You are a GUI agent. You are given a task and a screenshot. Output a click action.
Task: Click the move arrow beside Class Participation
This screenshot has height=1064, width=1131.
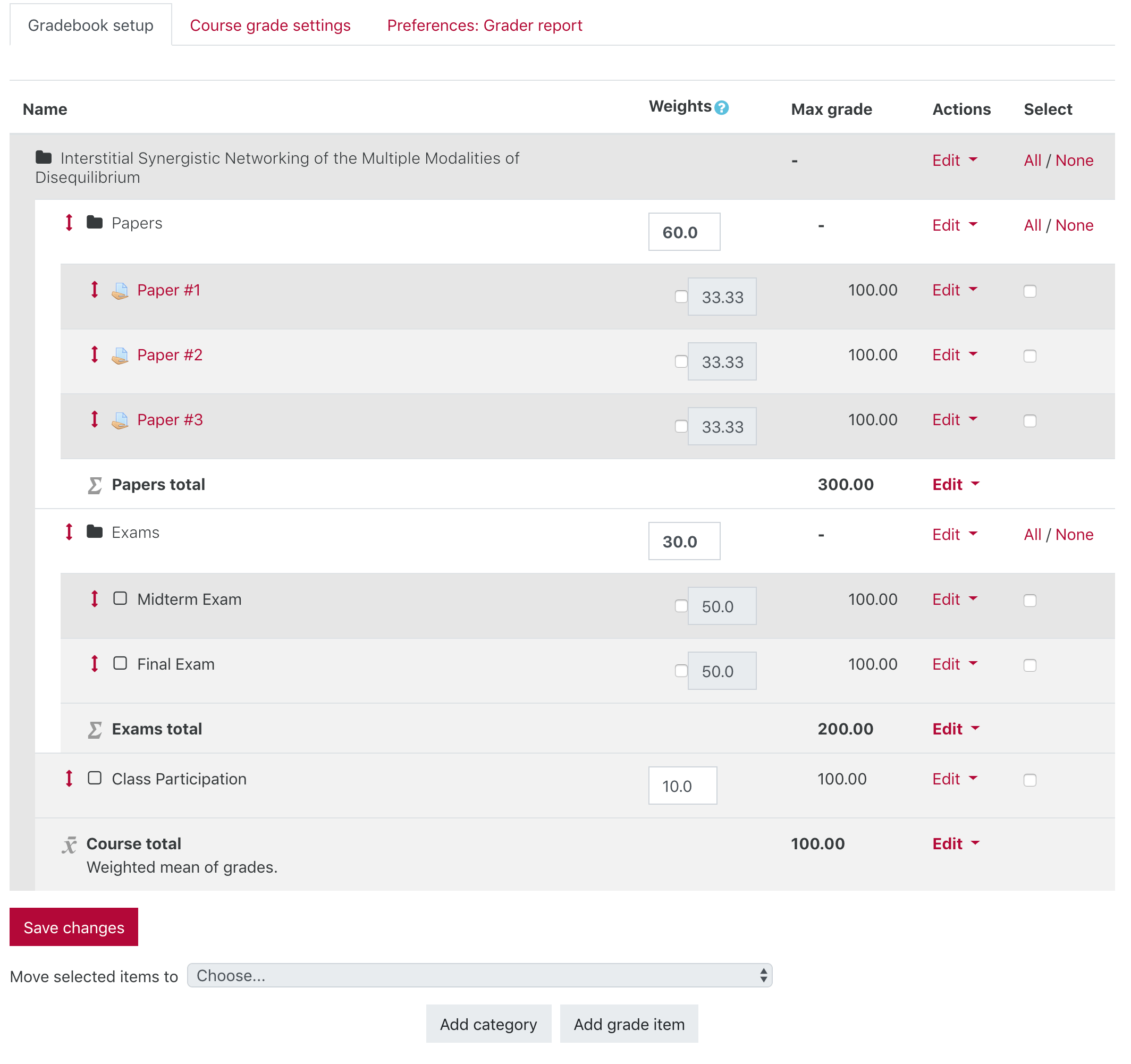click(x=69, y=779)
